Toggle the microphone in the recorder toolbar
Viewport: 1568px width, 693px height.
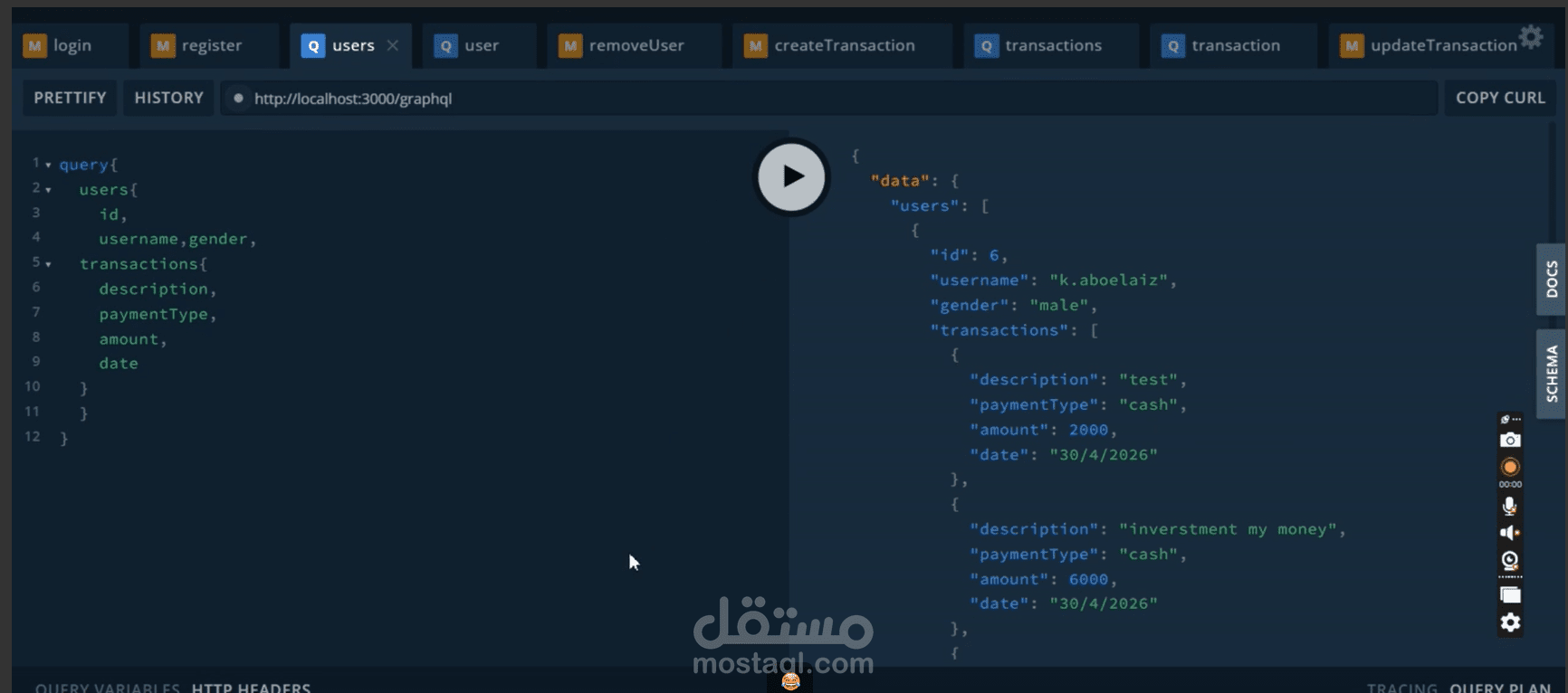pyautogui.click(x=1510, y=506)
